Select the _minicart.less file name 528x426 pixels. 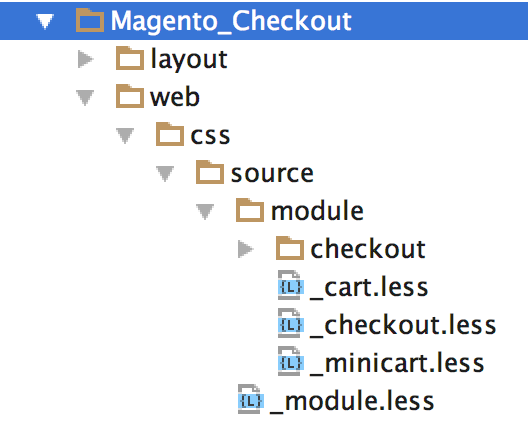coord(397,363)
